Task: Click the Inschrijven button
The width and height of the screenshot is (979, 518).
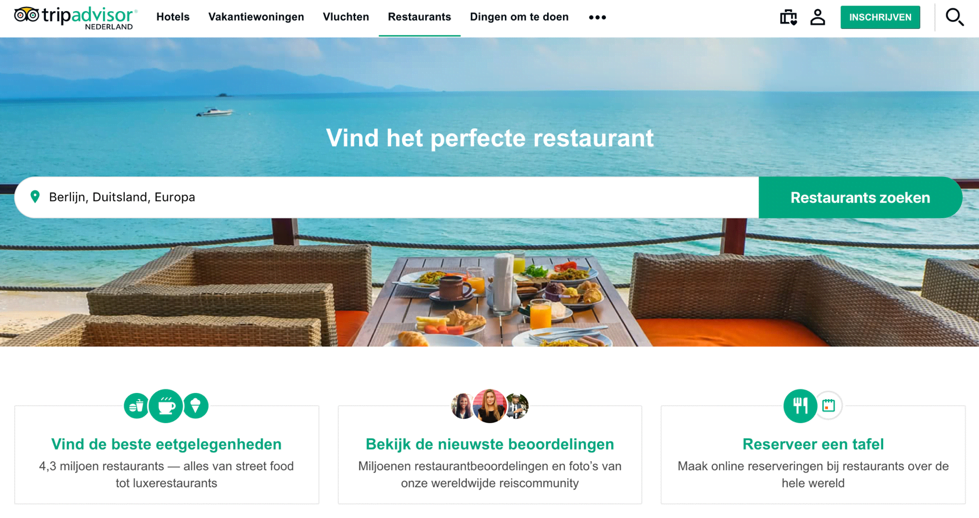Action: pyautogui.click(x=880, y=17)
